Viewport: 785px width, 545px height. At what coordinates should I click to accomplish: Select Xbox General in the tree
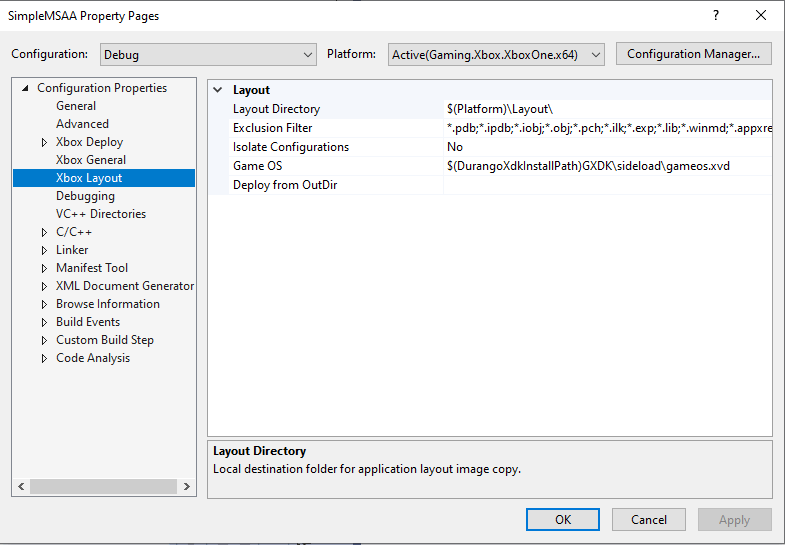tap(91, 160)
